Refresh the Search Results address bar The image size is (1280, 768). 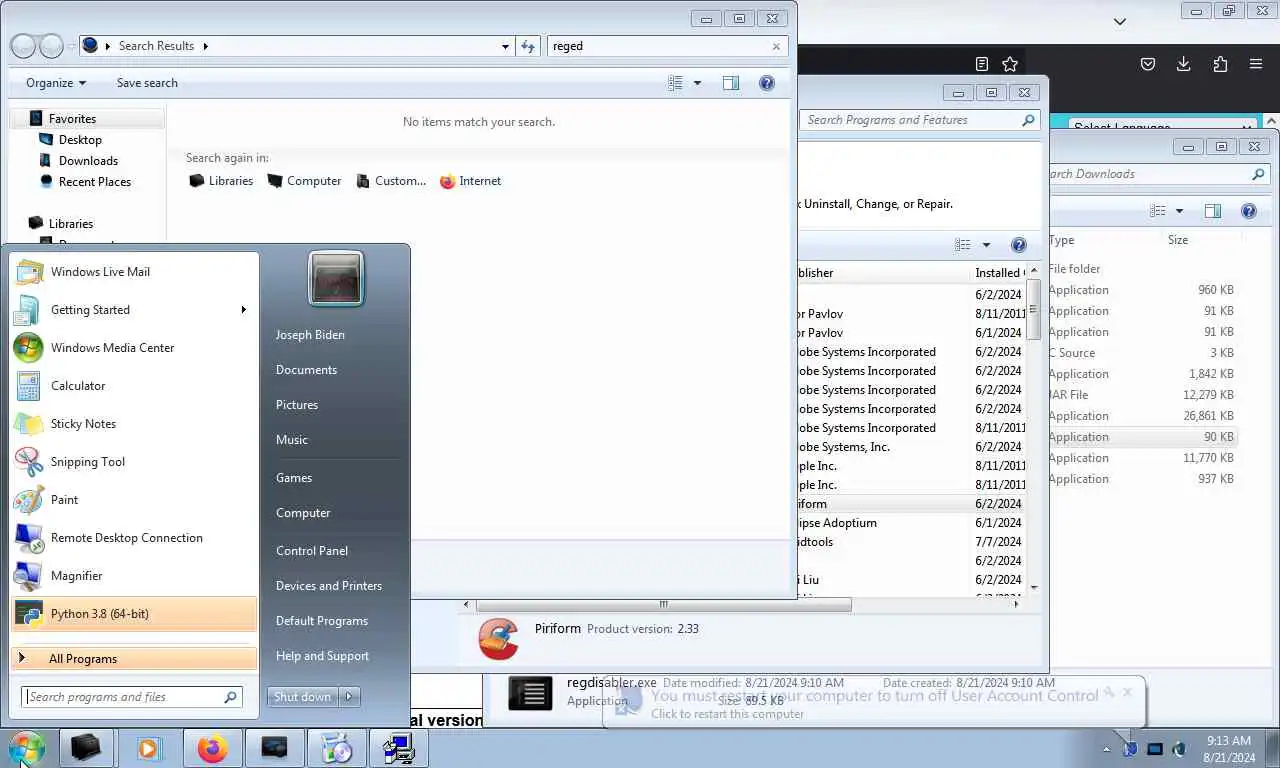529,46
